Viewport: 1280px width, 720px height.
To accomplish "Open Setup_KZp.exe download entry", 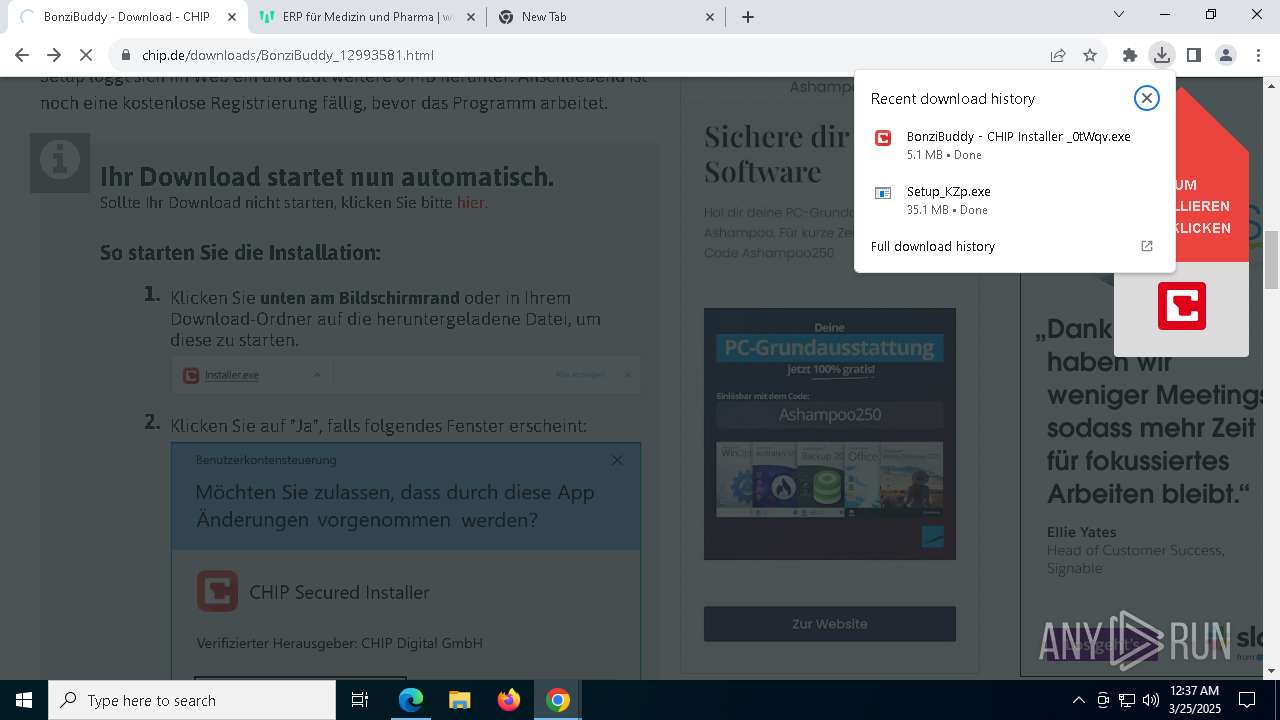I will [1015, 200].
